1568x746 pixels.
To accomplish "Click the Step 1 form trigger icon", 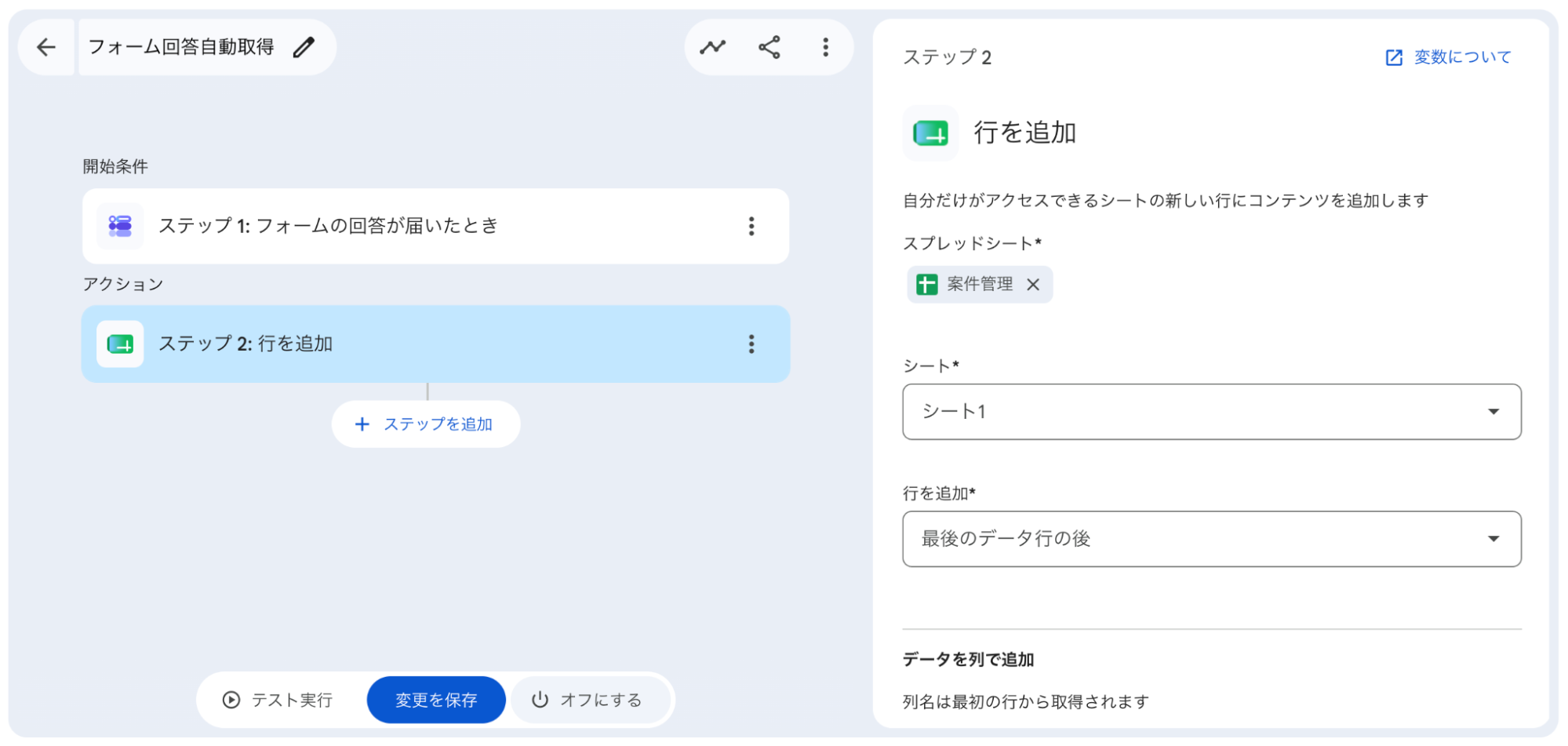I will 120,227.
